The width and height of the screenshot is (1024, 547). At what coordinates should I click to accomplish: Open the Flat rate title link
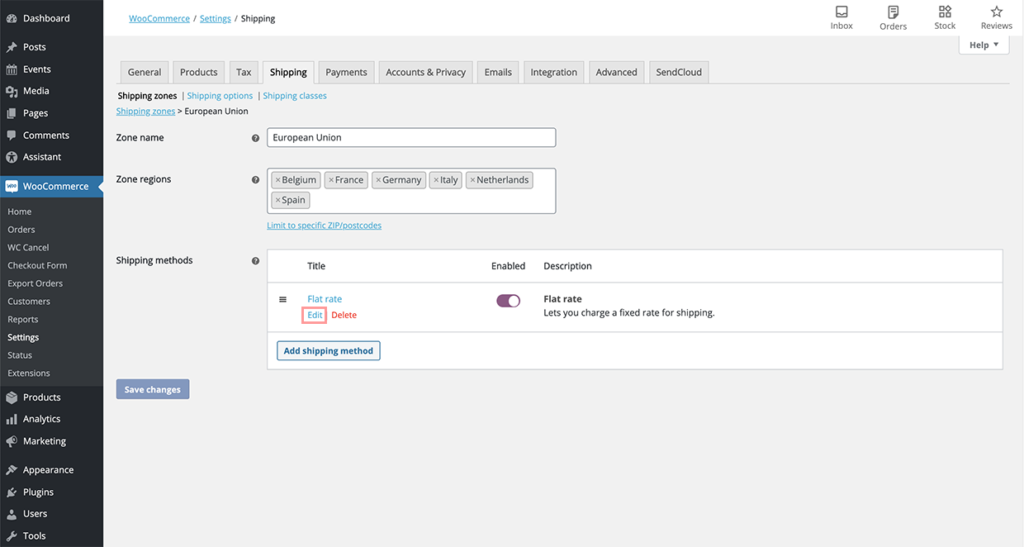[x=325, y=299]
